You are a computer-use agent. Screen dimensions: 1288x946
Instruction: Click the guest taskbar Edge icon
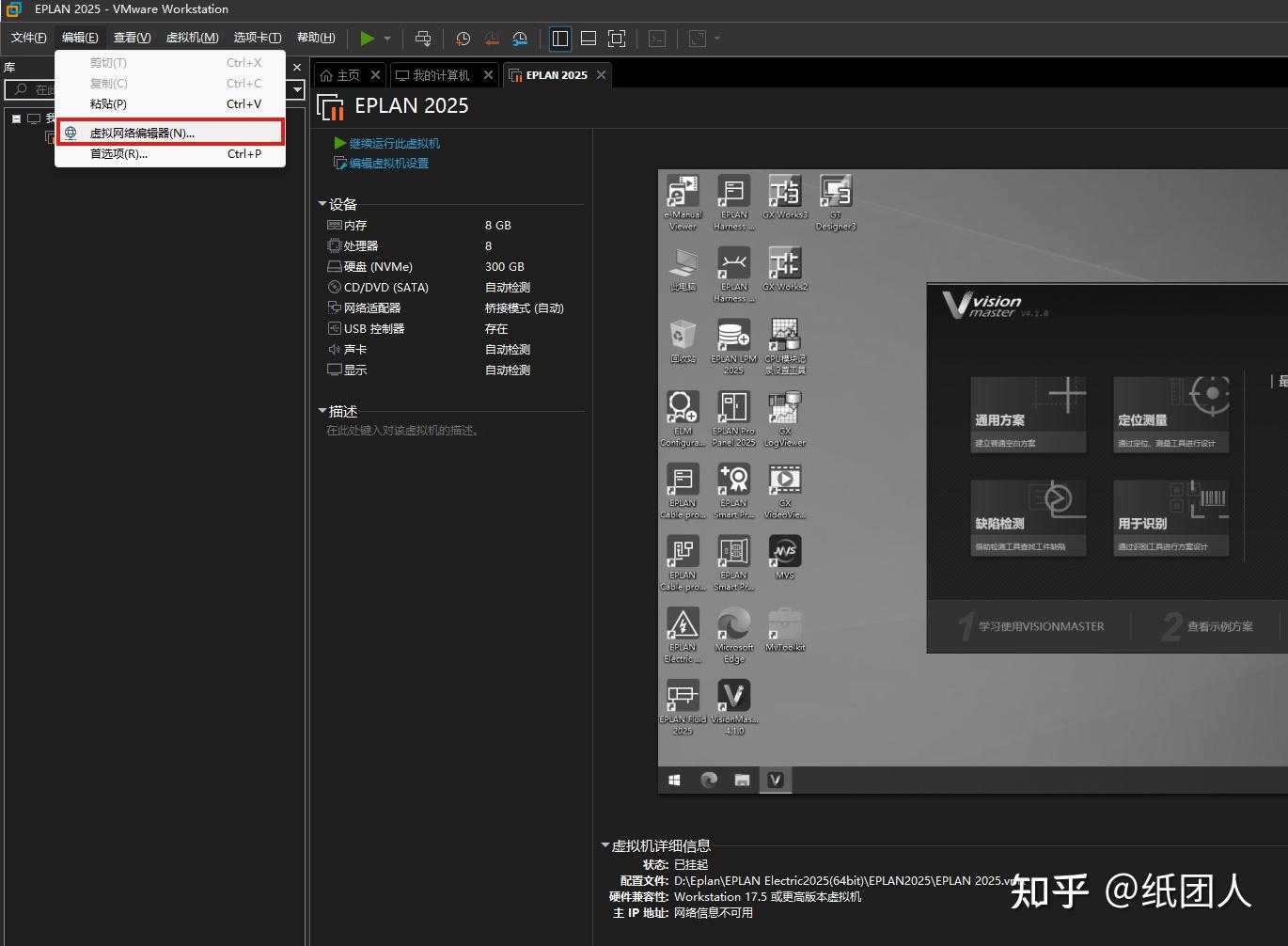709,780
